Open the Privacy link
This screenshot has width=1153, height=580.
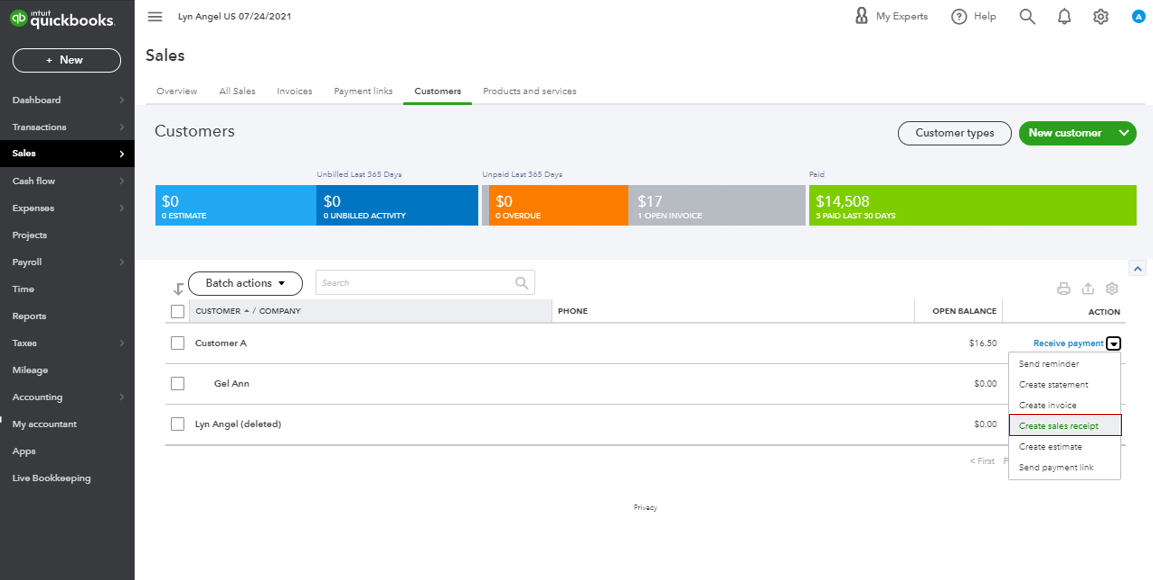tap(645, 507)
